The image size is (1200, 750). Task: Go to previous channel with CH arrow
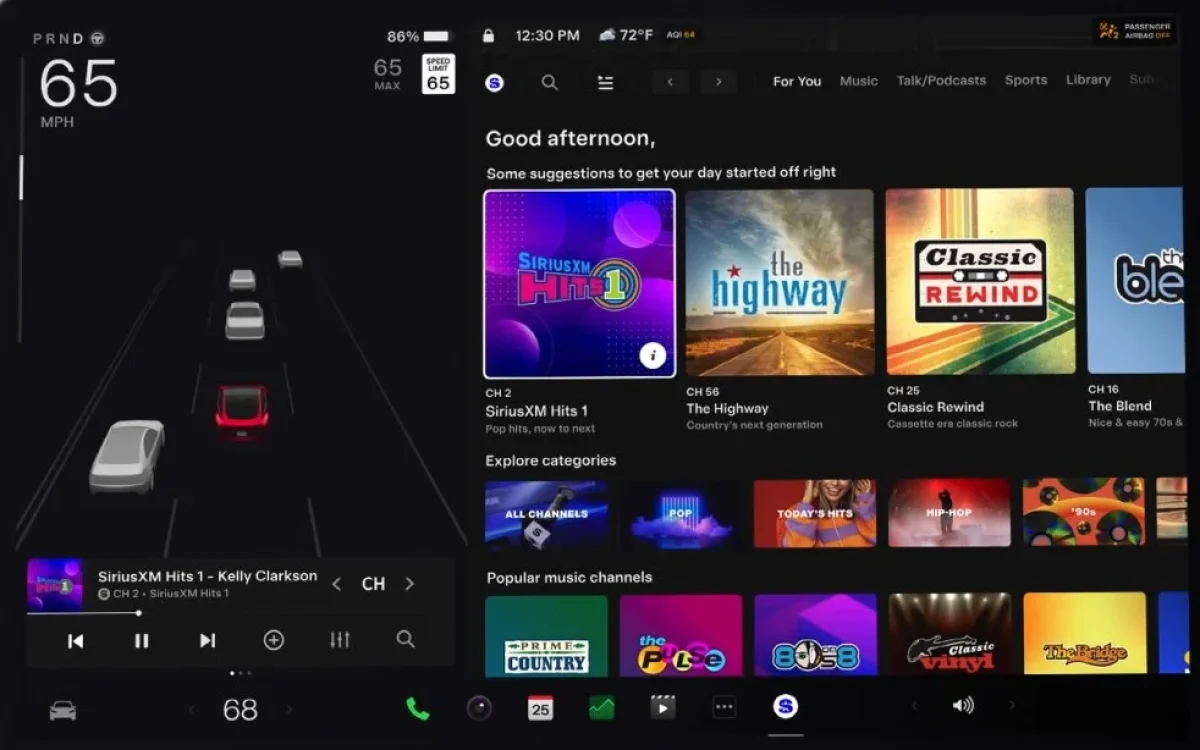337,584
